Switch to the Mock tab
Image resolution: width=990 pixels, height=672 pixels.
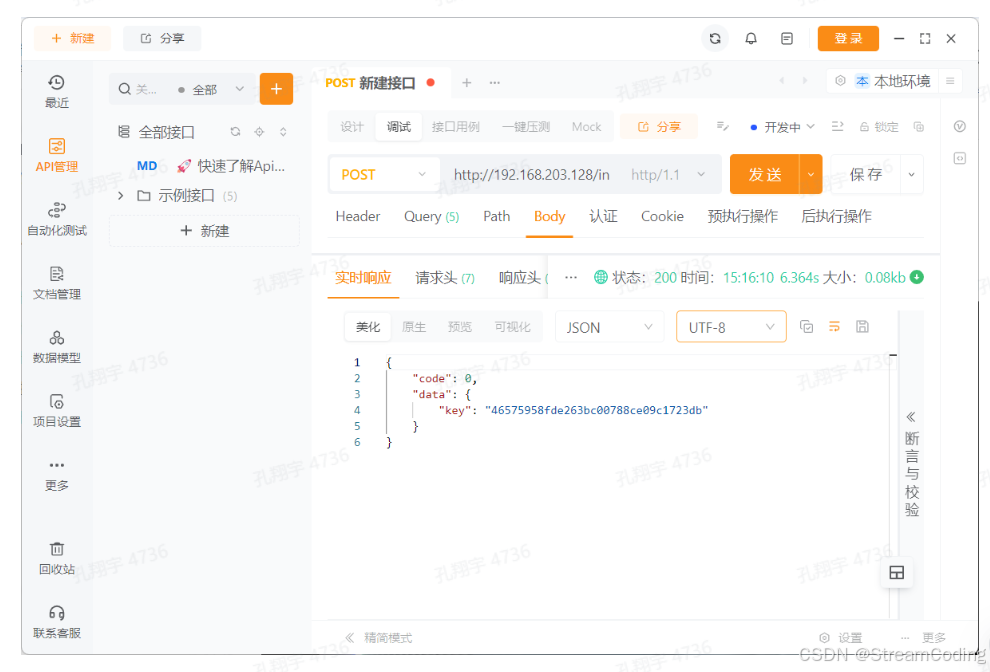tap(586, 126)
